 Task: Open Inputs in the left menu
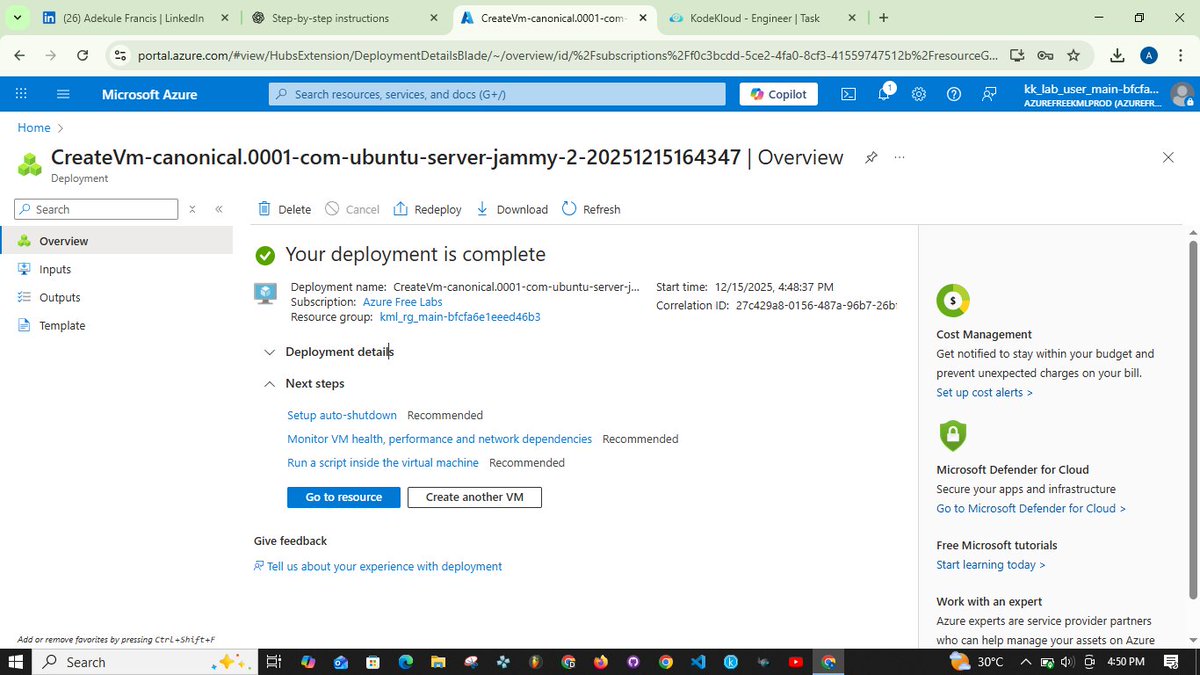click(116, 269)
